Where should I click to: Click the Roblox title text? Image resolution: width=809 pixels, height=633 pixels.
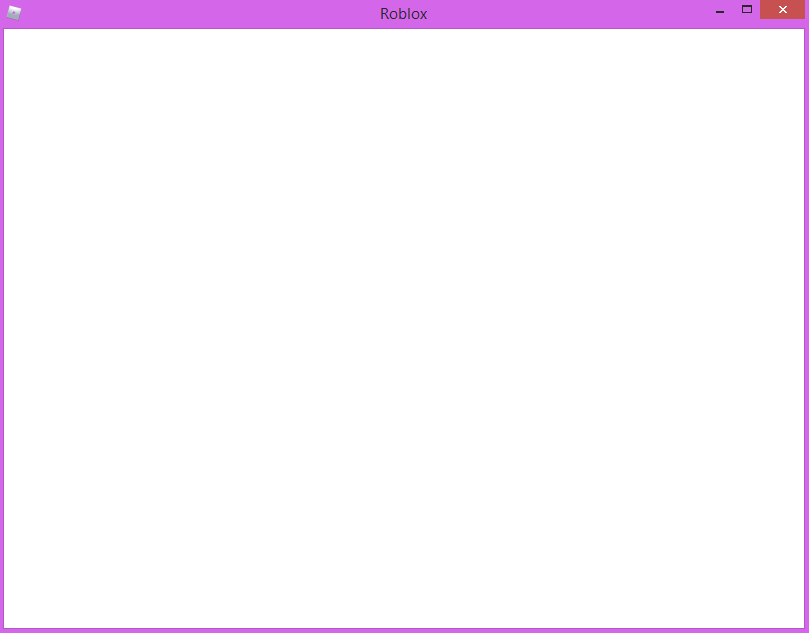coord(402,13)
